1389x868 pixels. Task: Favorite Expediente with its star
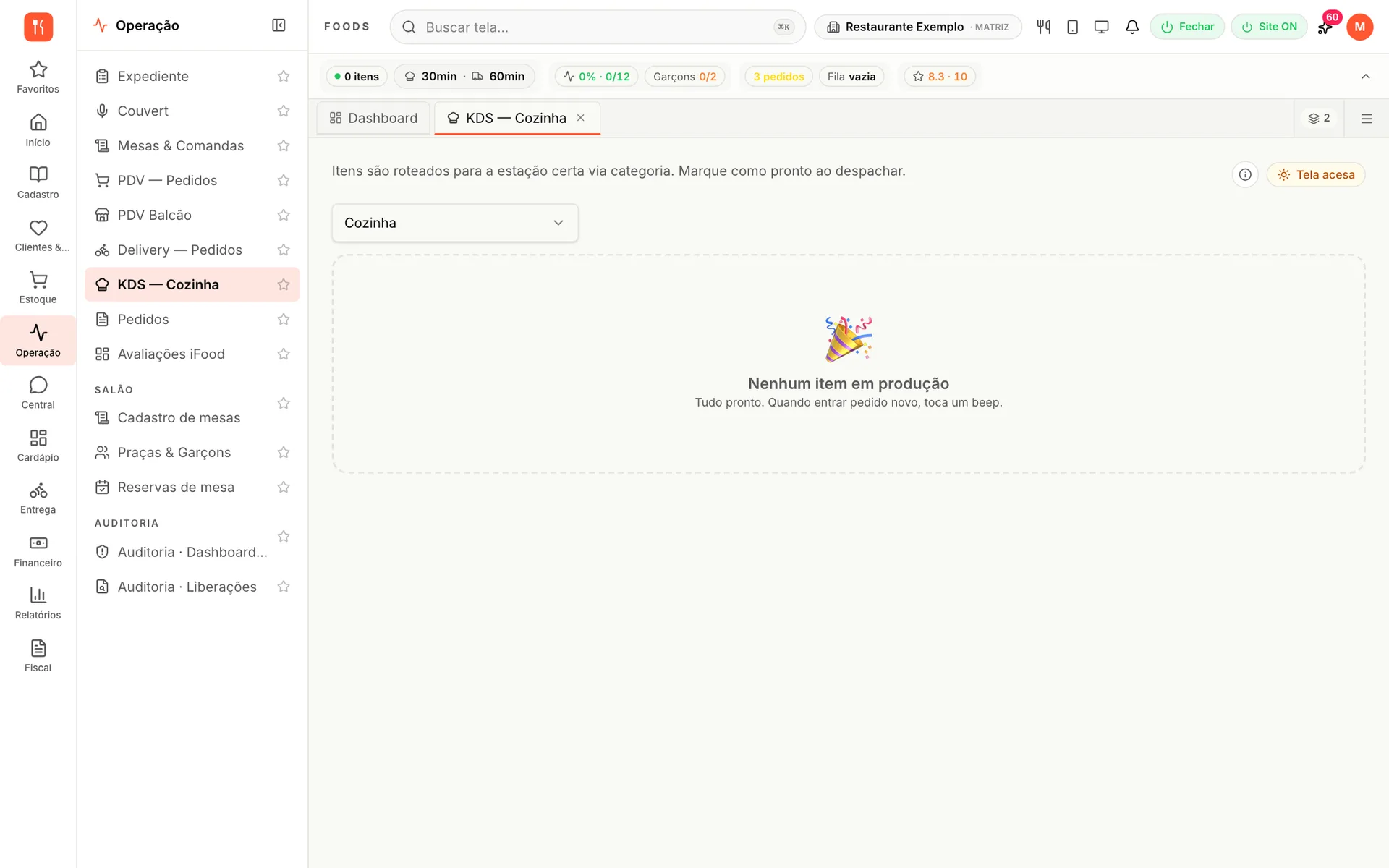point(284,76)
